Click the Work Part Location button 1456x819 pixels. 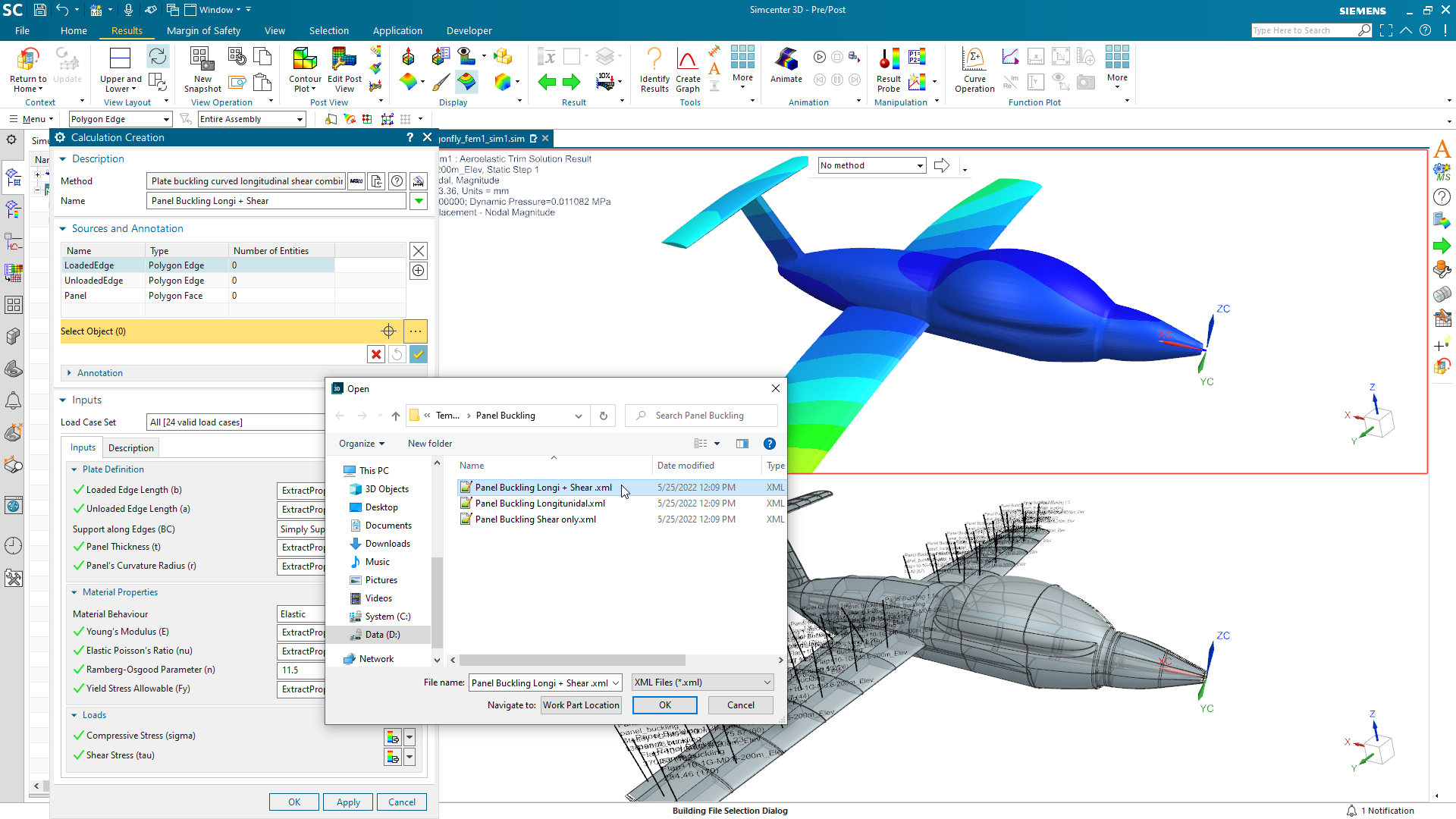coord(581,704)
